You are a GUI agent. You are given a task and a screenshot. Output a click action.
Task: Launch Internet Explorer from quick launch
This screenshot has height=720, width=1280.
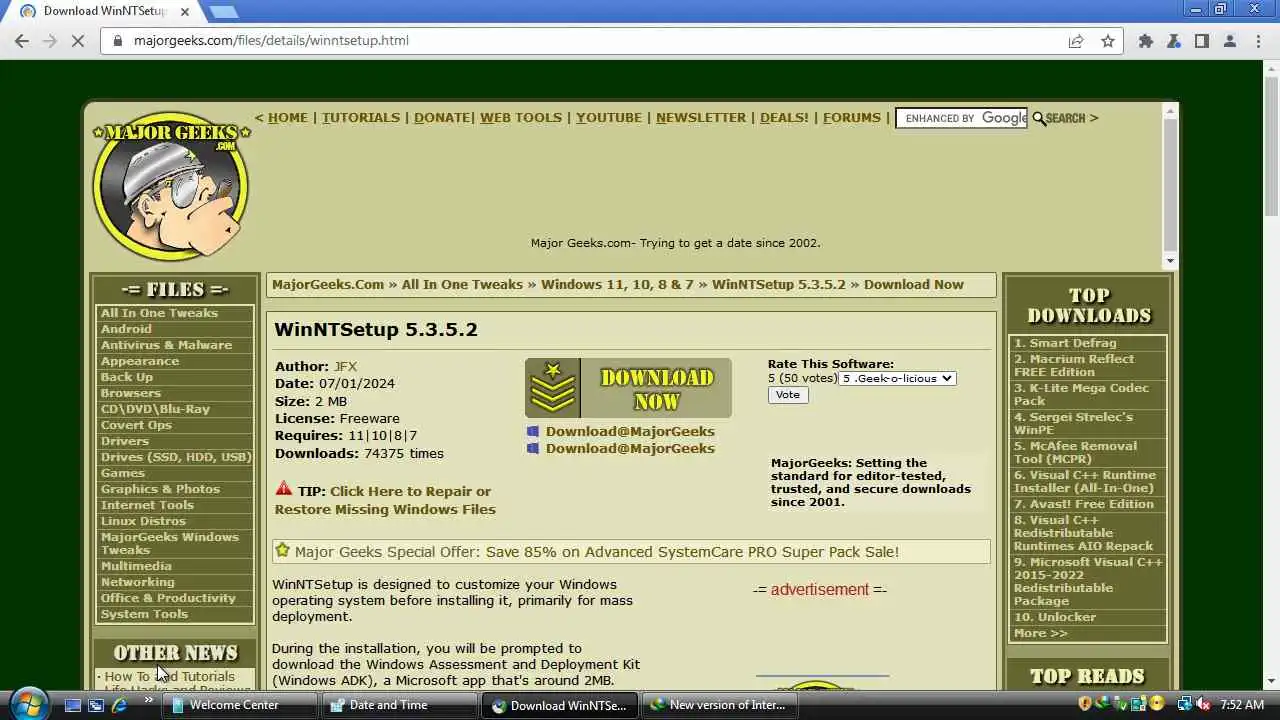[119, 705]
